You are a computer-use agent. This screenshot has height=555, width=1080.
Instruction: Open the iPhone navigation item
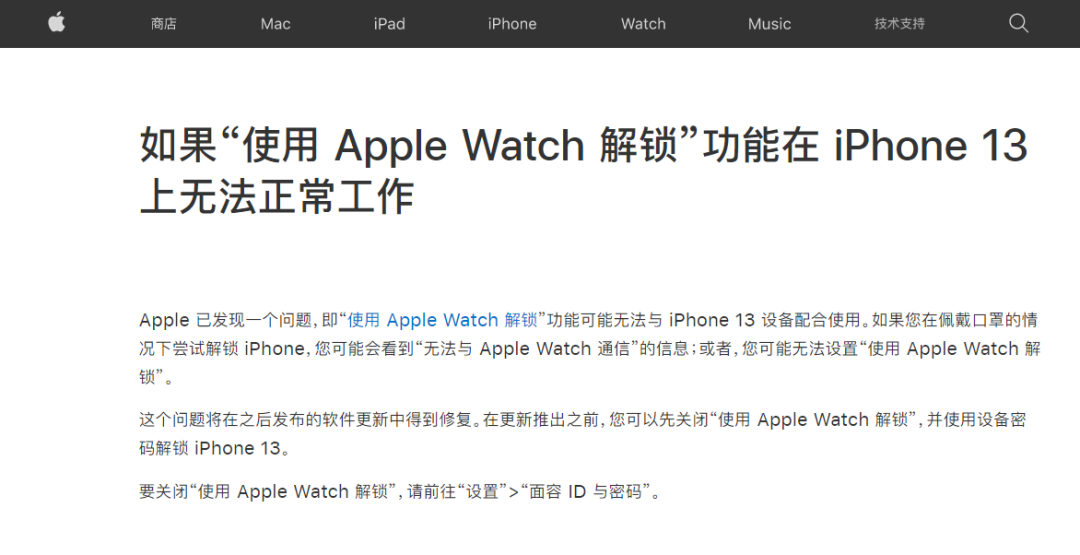click(x=512, y=23)
